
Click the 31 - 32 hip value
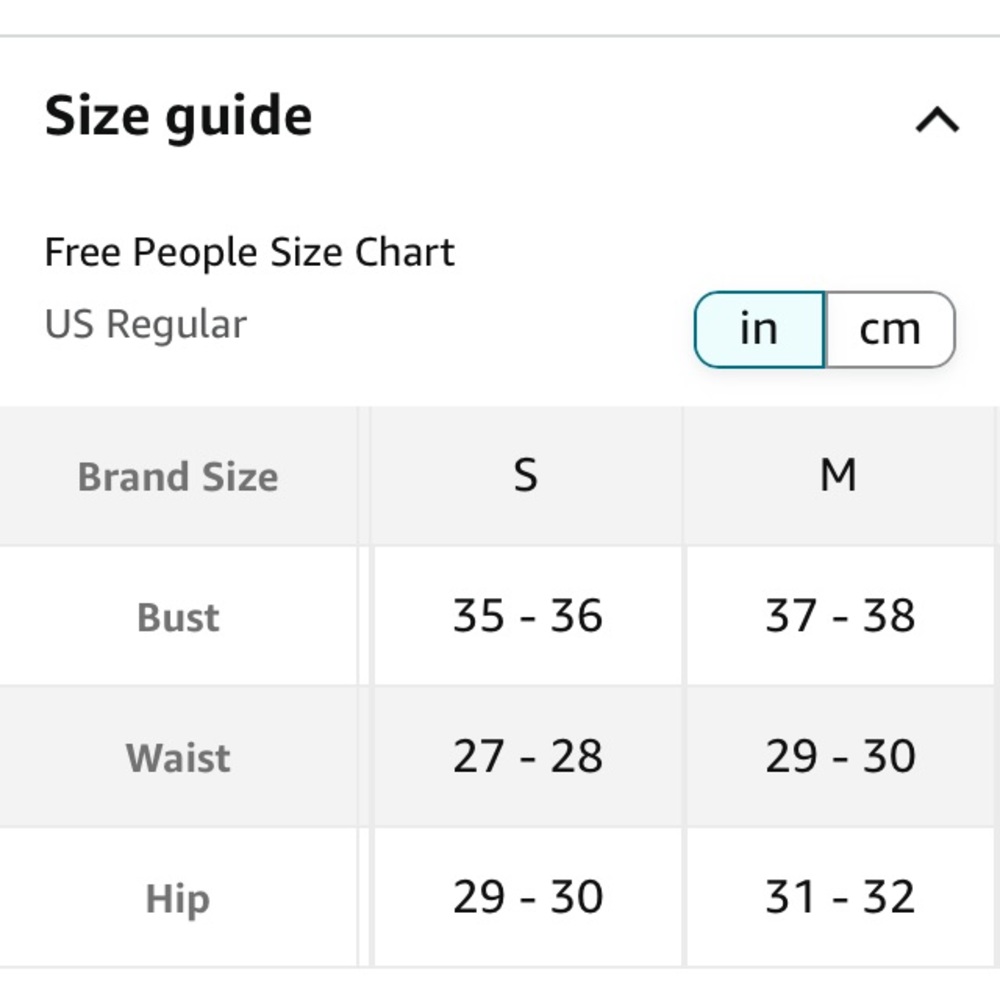(841, 897)
